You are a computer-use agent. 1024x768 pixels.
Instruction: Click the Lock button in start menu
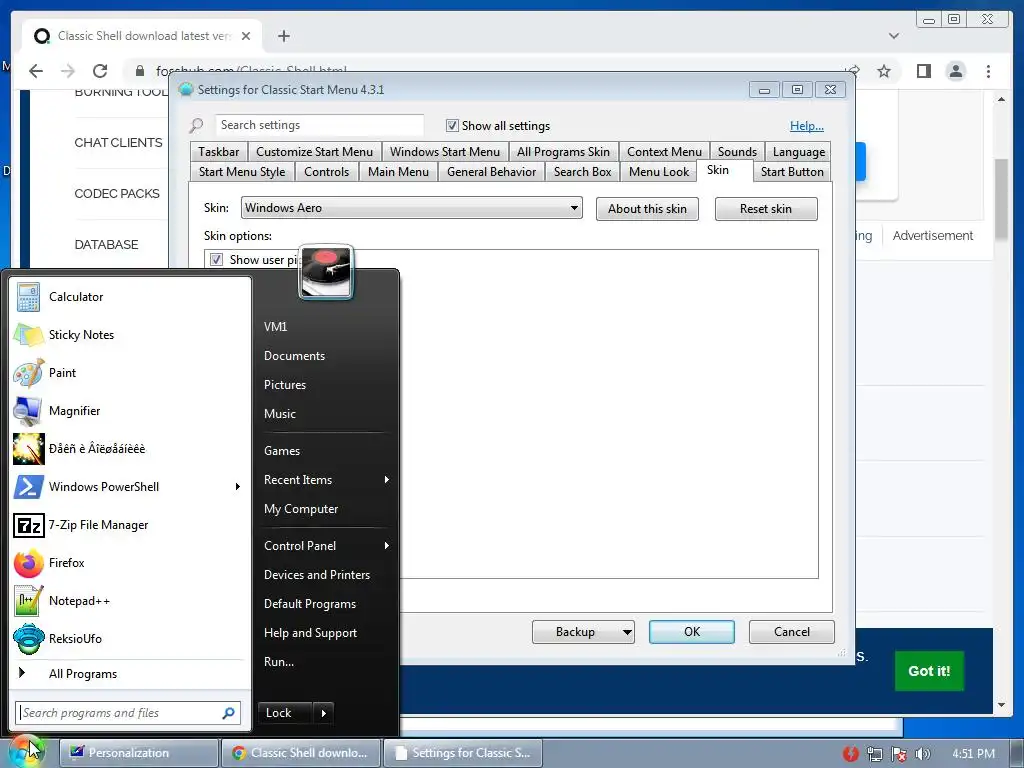285,713
